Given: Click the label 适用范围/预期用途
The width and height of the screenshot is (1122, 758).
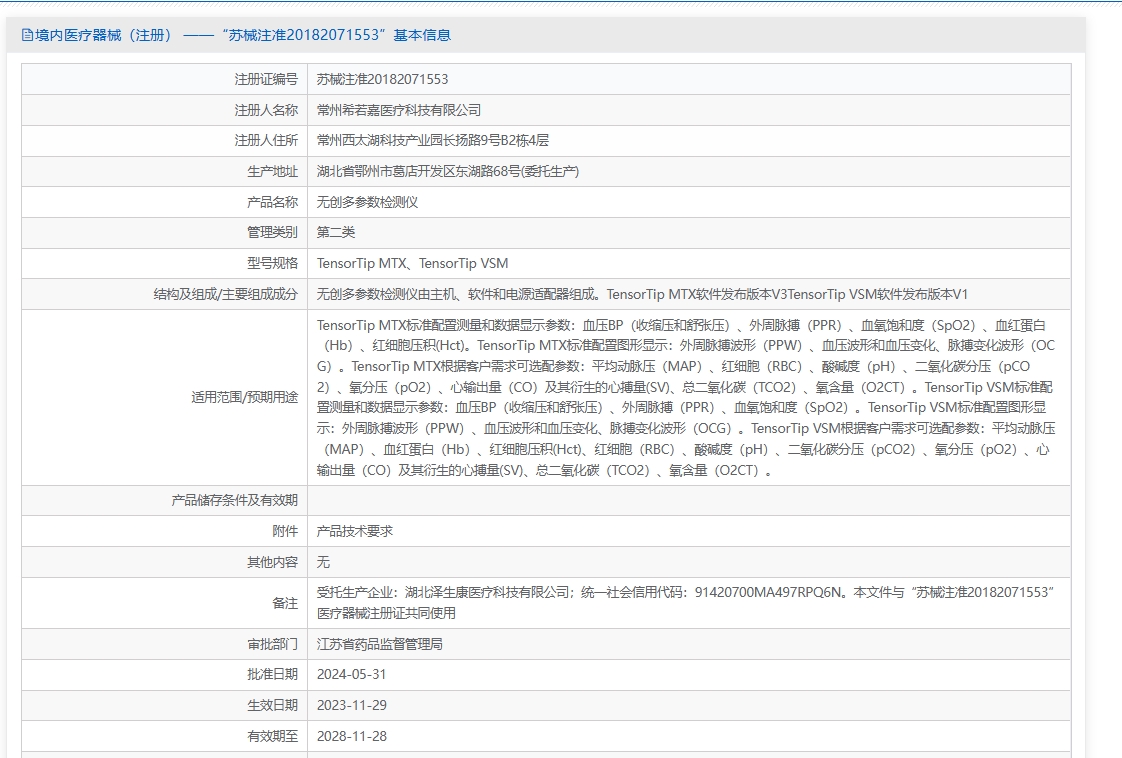Looking at the screenshot, I should coord(245,397).
